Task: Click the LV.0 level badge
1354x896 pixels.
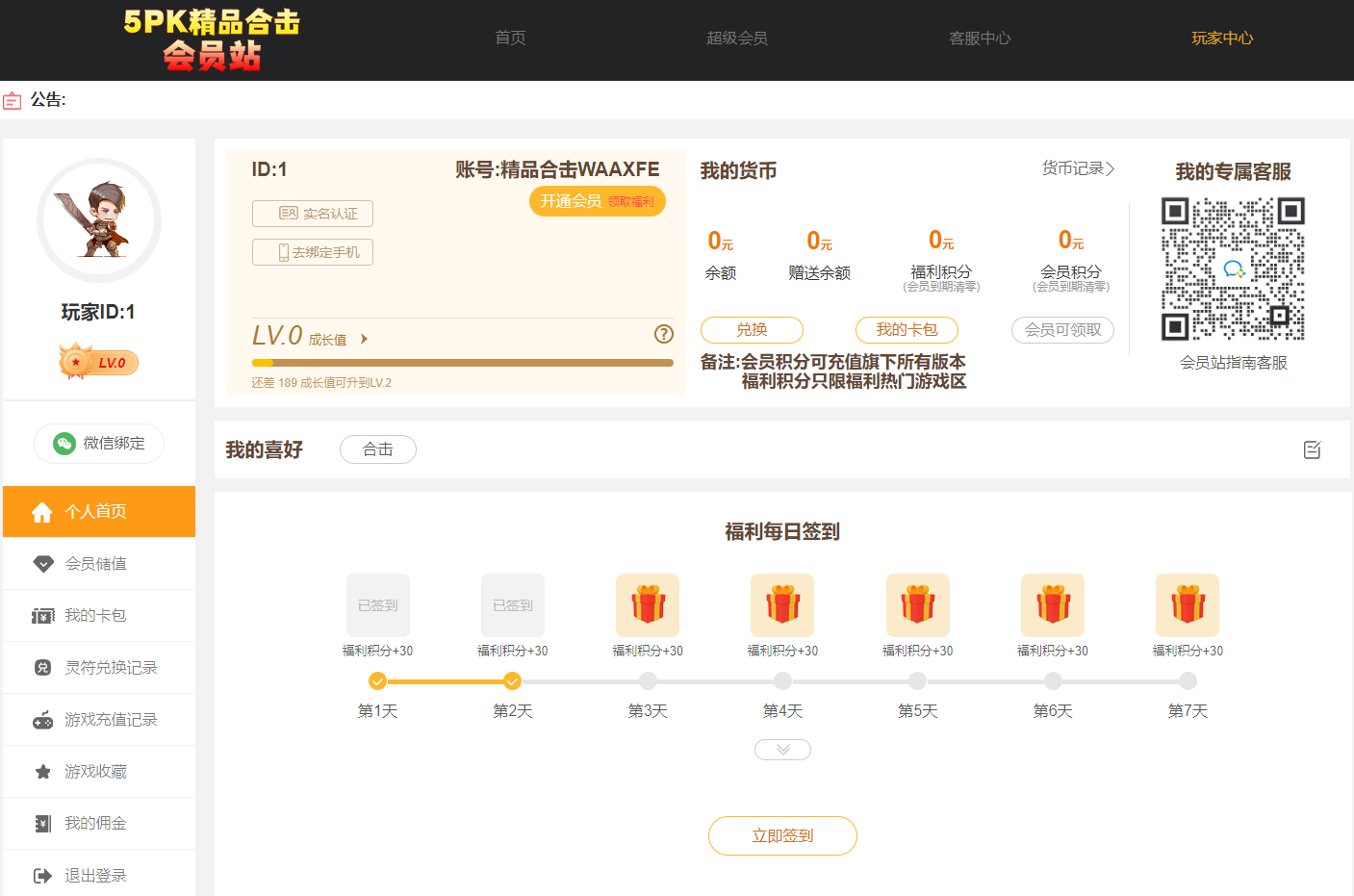Action: tap(99, 363)
